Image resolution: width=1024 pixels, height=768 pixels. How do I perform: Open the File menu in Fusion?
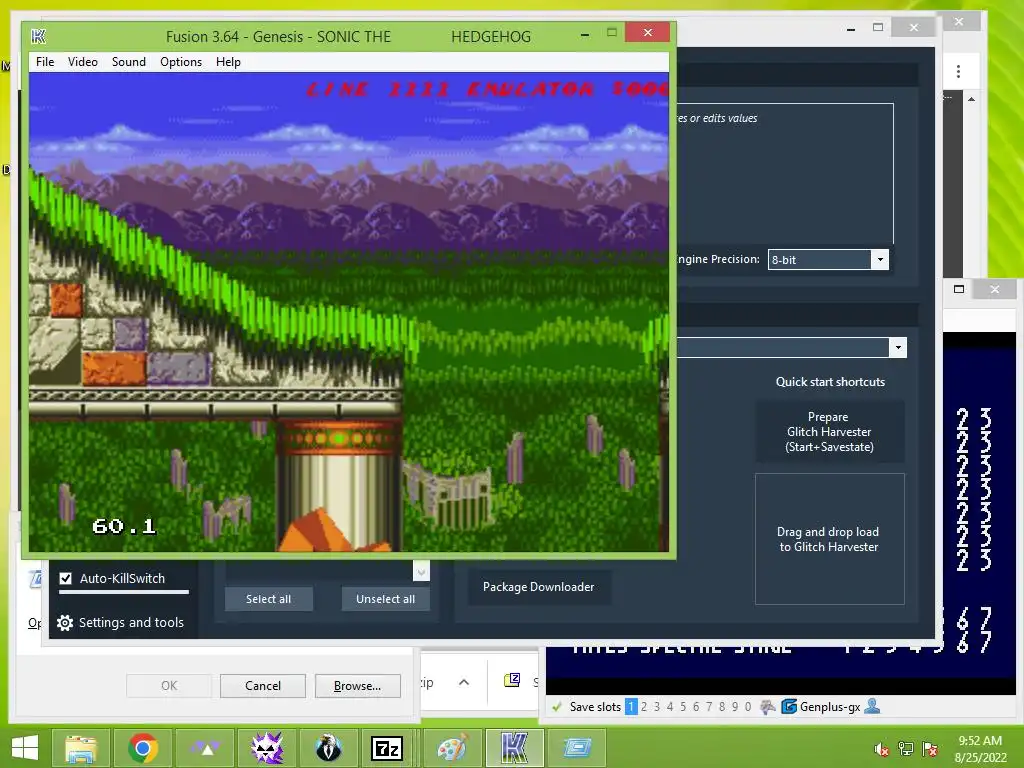point(45,62)
